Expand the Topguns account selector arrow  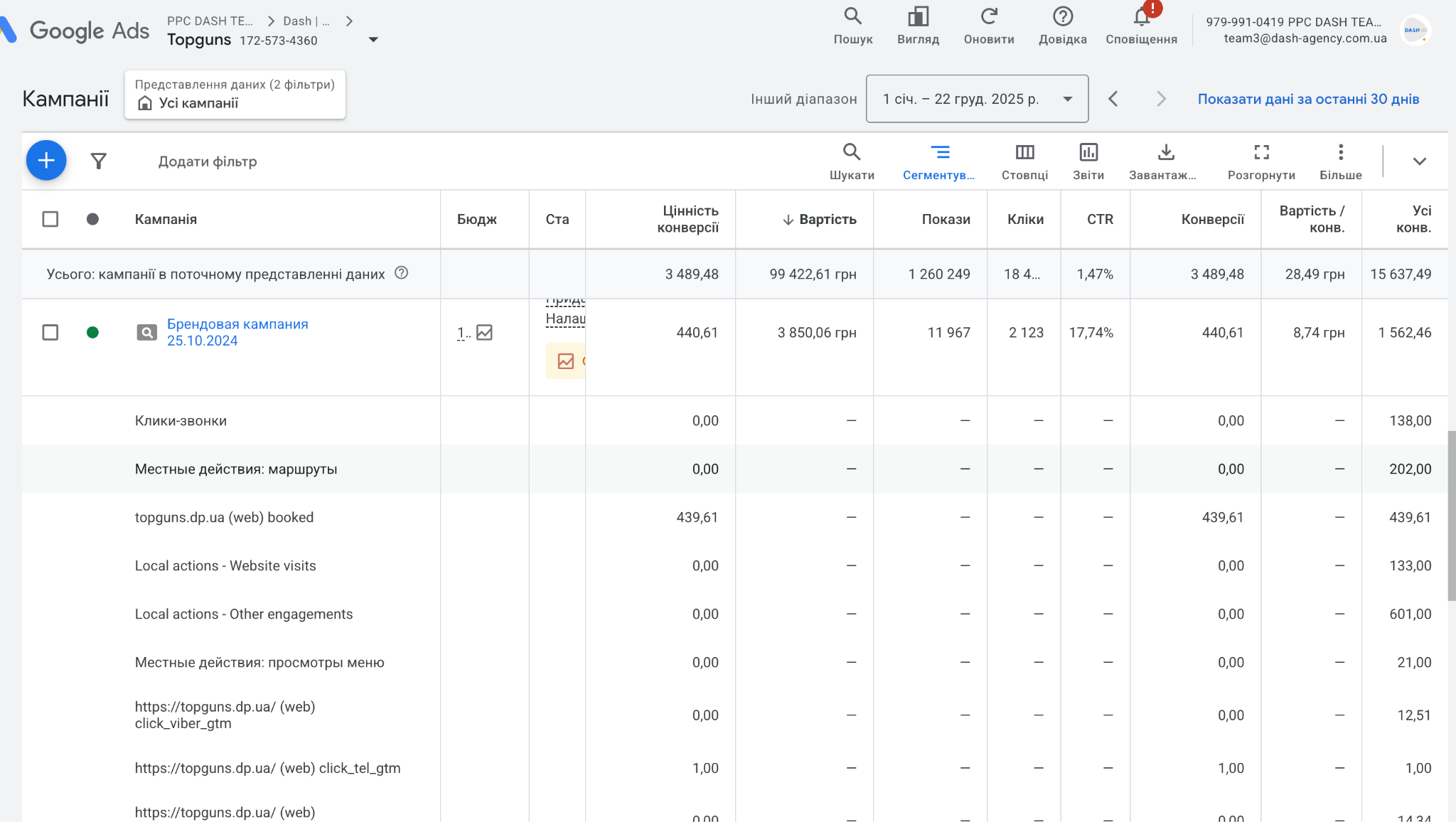pos(373,40)
